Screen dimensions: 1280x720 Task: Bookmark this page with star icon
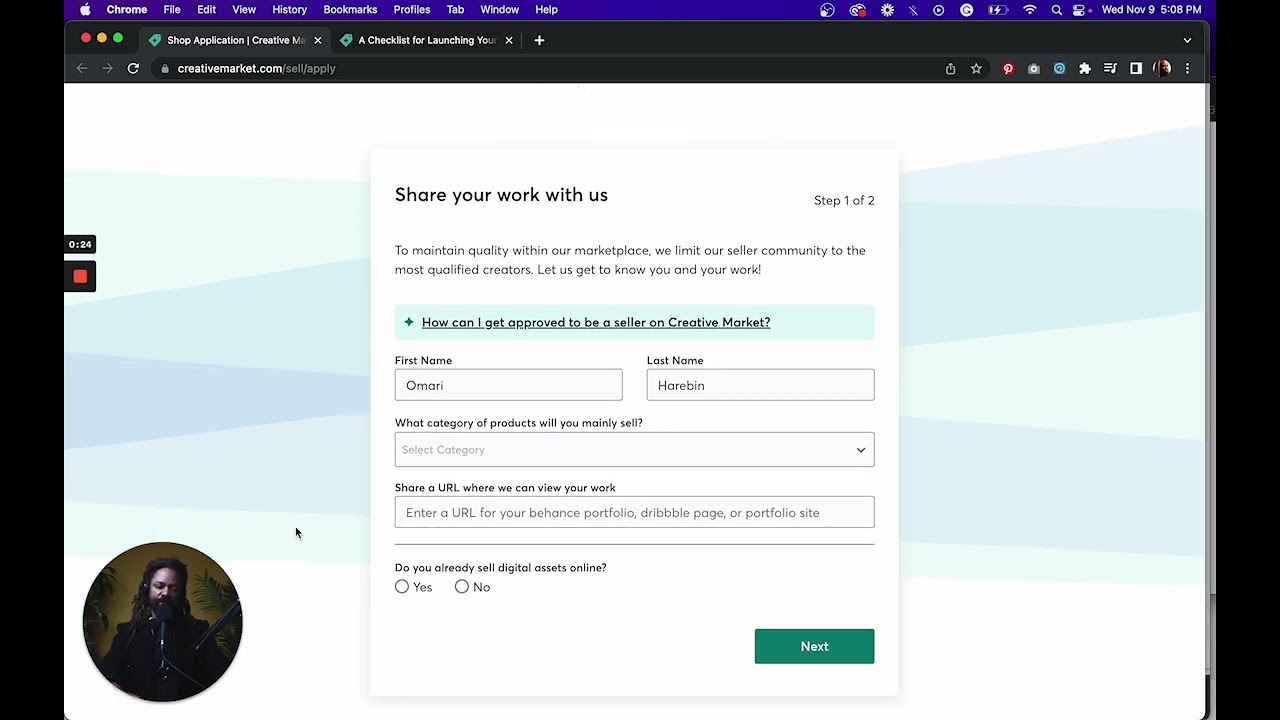click(x=976, y=69)
